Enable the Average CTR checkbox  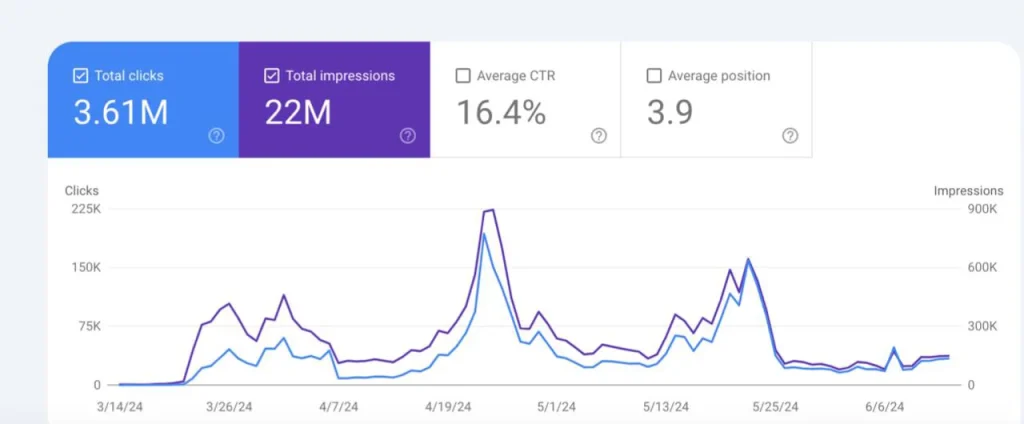463,76
